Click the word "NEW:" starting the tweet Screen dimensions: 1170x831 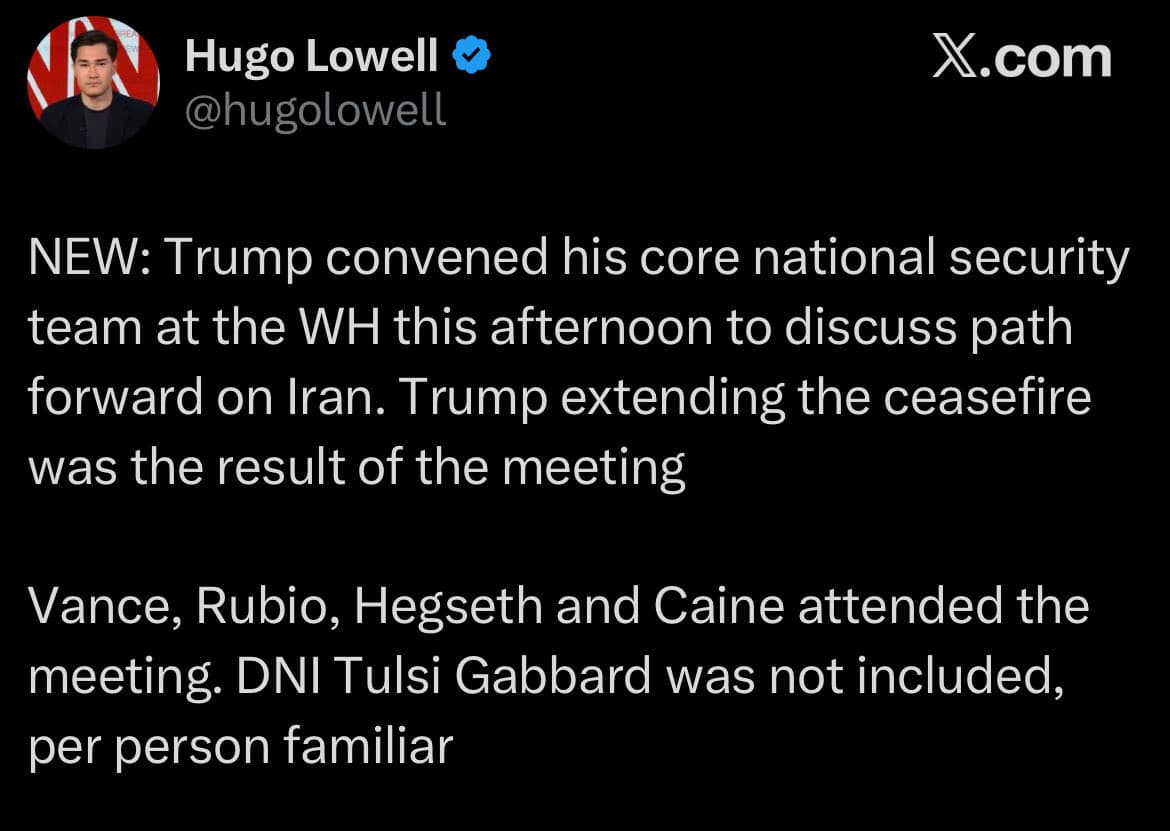click(88, 260)
